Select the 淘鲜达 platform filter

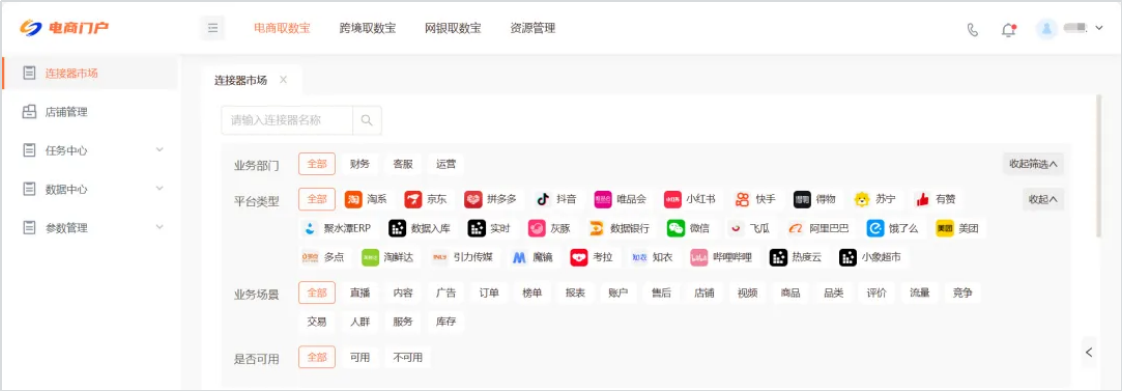tap(389, 257)
